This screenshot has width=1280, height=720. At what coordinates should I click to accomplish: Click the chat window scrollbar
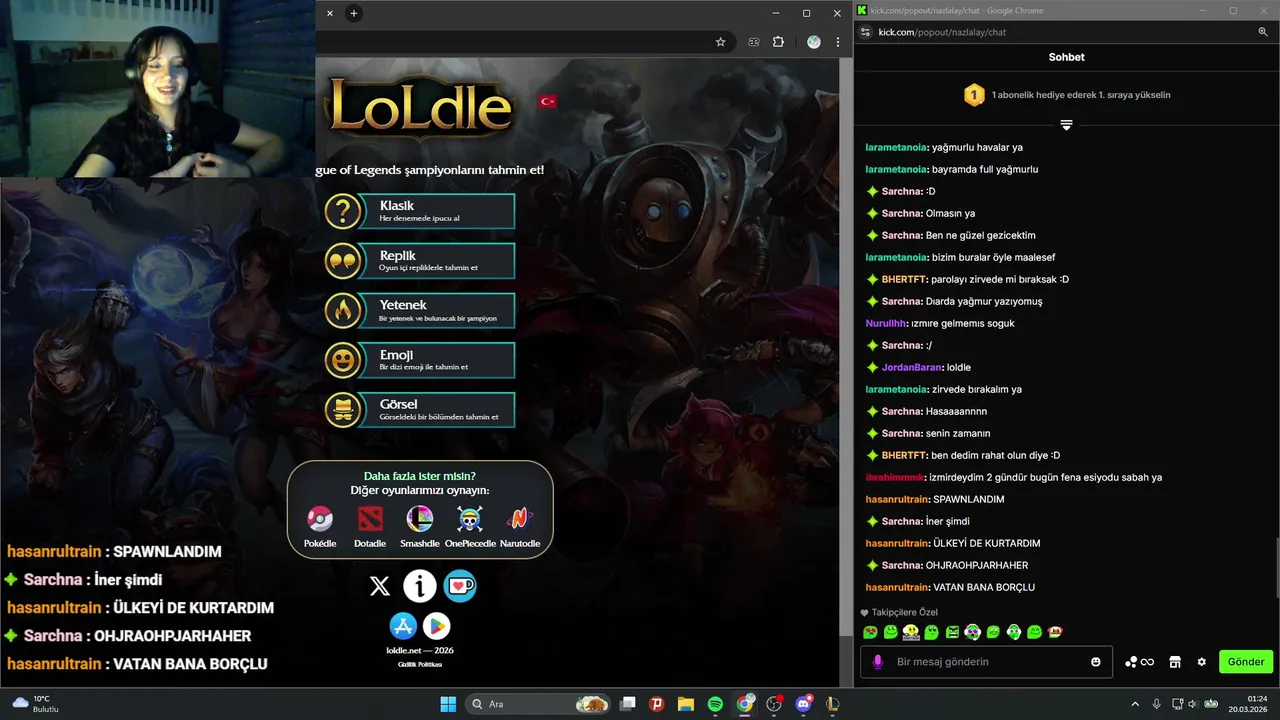[x=1275, y=570]
